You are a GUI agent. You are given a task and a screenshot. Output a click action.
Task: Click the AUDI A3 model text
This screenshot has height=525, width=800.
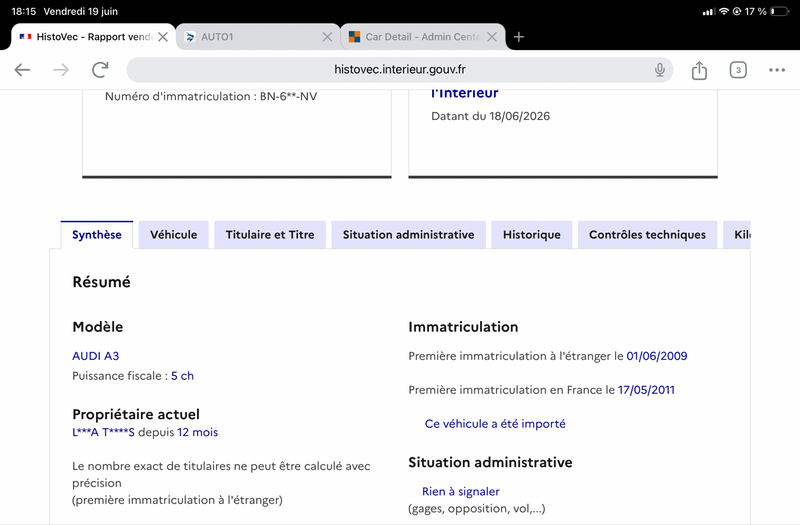(x=95, y=356)
